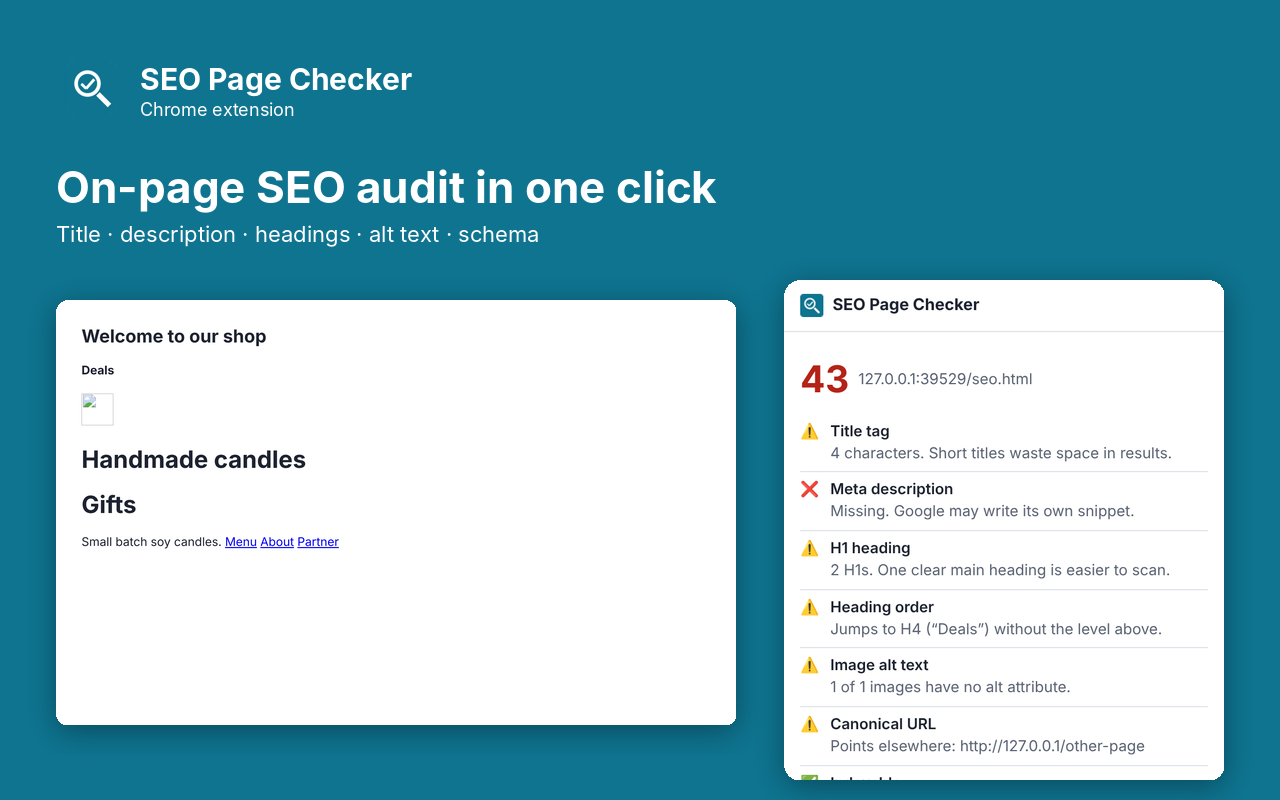Click "Points elsewhere" canonical URL text

coord(987,746)
